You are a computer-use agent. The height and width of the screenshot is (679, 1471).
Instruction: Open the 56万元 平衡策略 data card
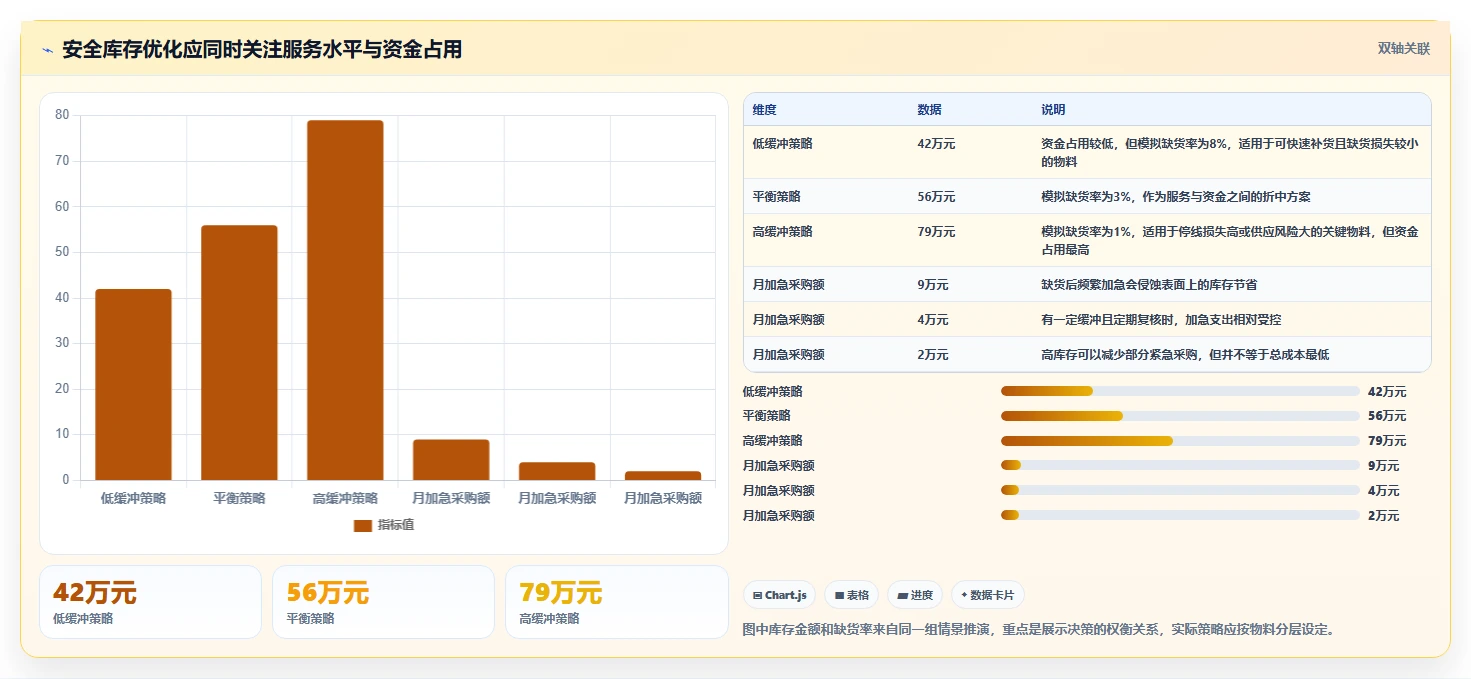pyautogui.click(x=383, y=602)
